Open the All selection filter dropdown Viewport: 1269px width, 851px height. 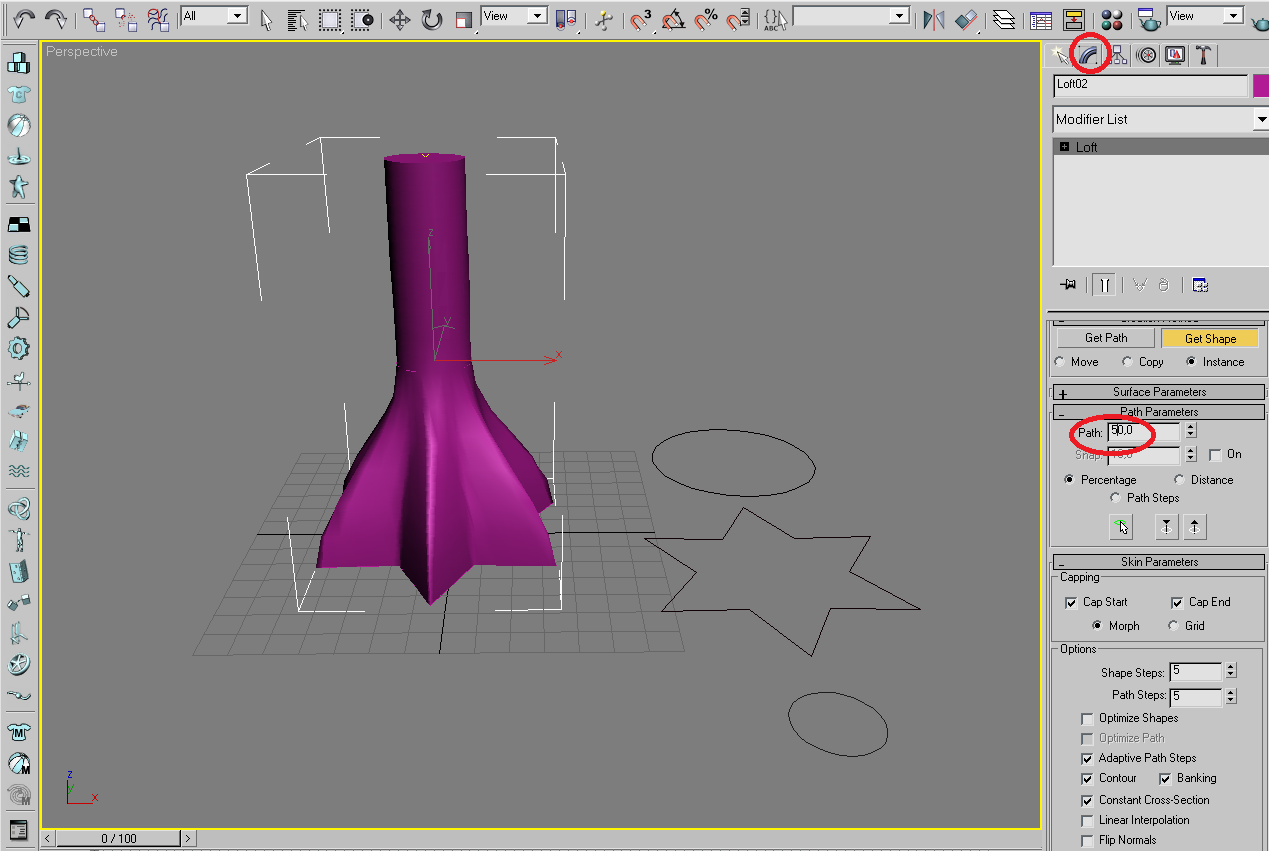coord(214,16)
